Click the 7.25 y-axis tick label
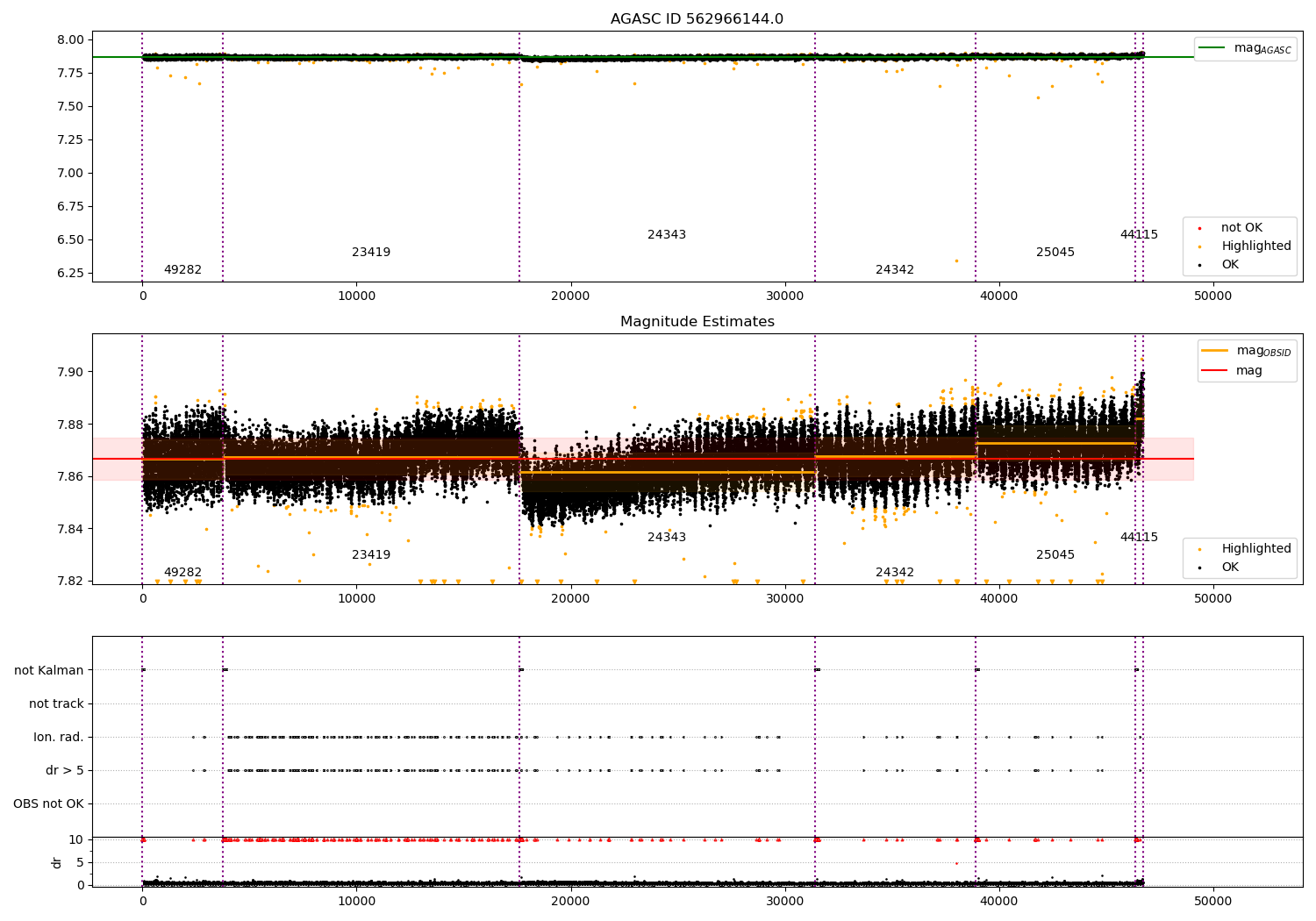 [x=72, y=139]
